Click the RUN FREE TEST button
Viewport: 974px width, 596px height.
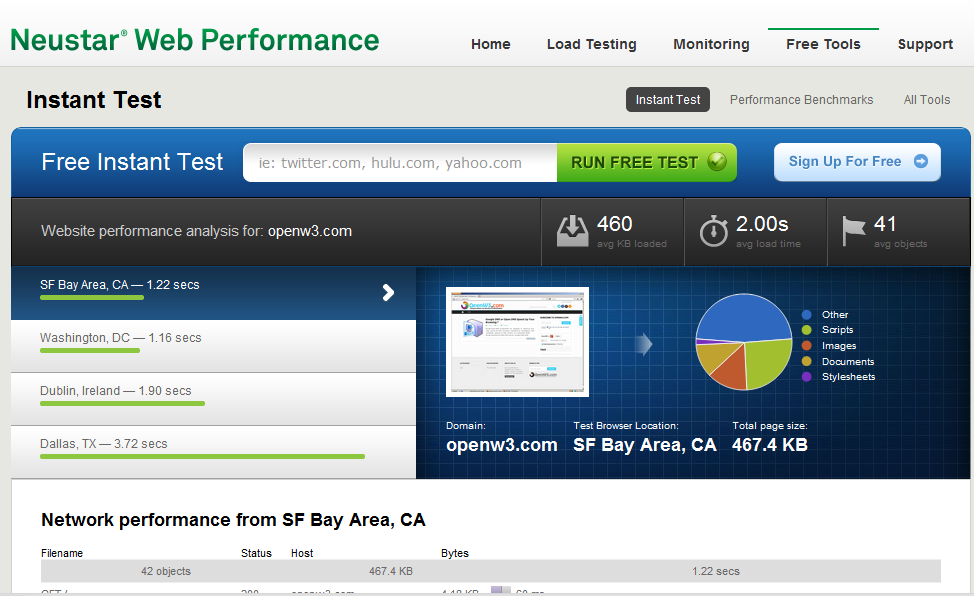[x=647, y=163]
